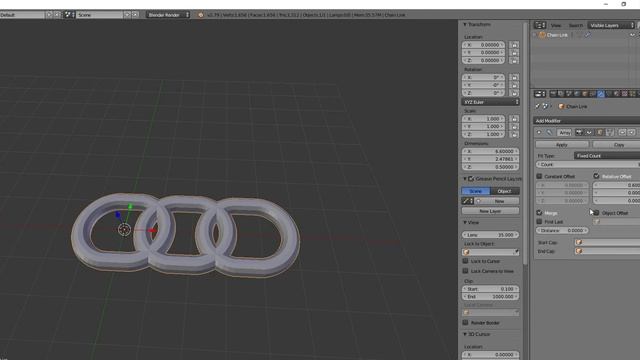640x360 pixels.
Task: Collapse the View panel
Action: (464, 222)
